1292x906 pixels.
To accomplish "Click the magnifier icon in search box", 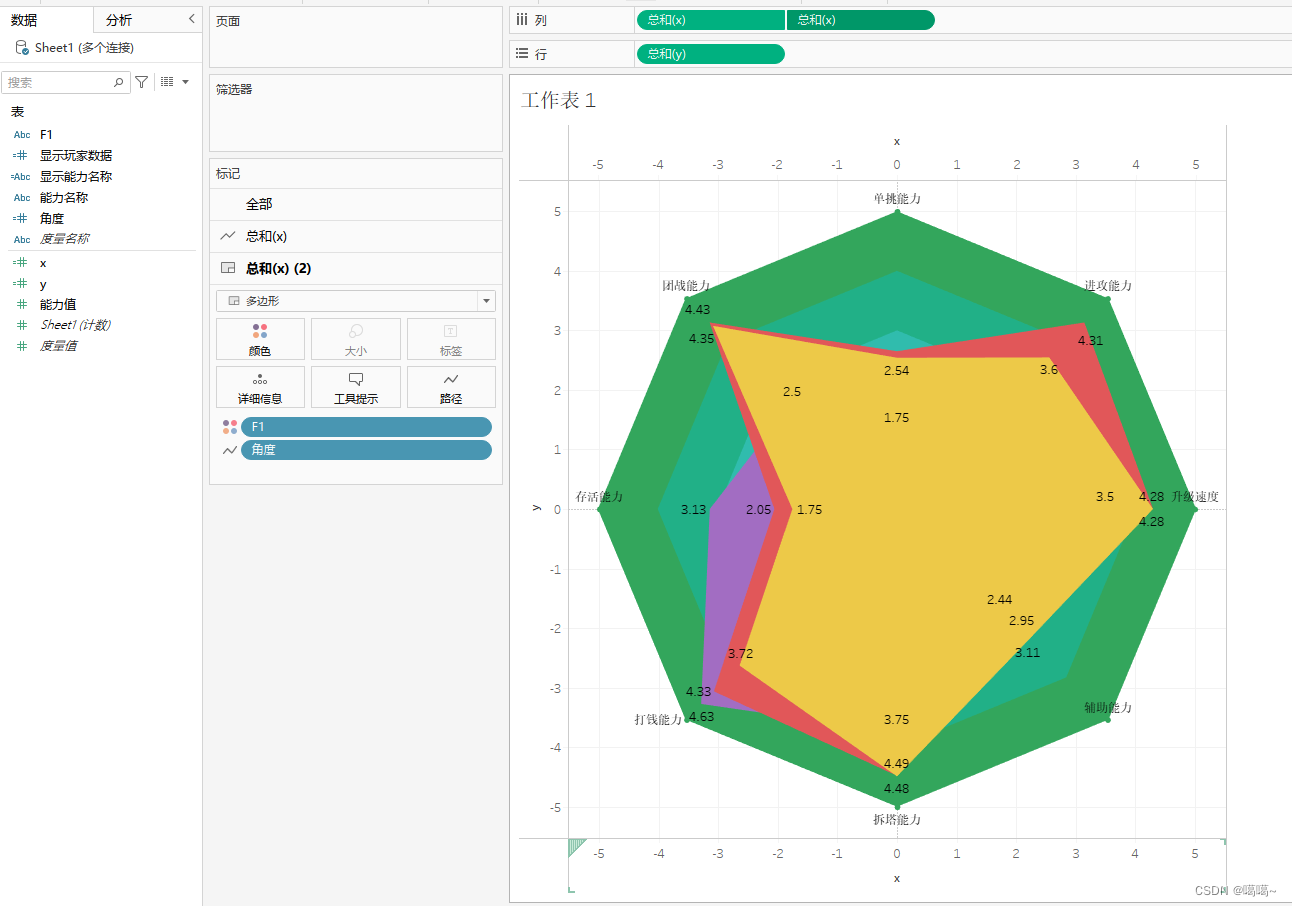I will coord(118,82).
